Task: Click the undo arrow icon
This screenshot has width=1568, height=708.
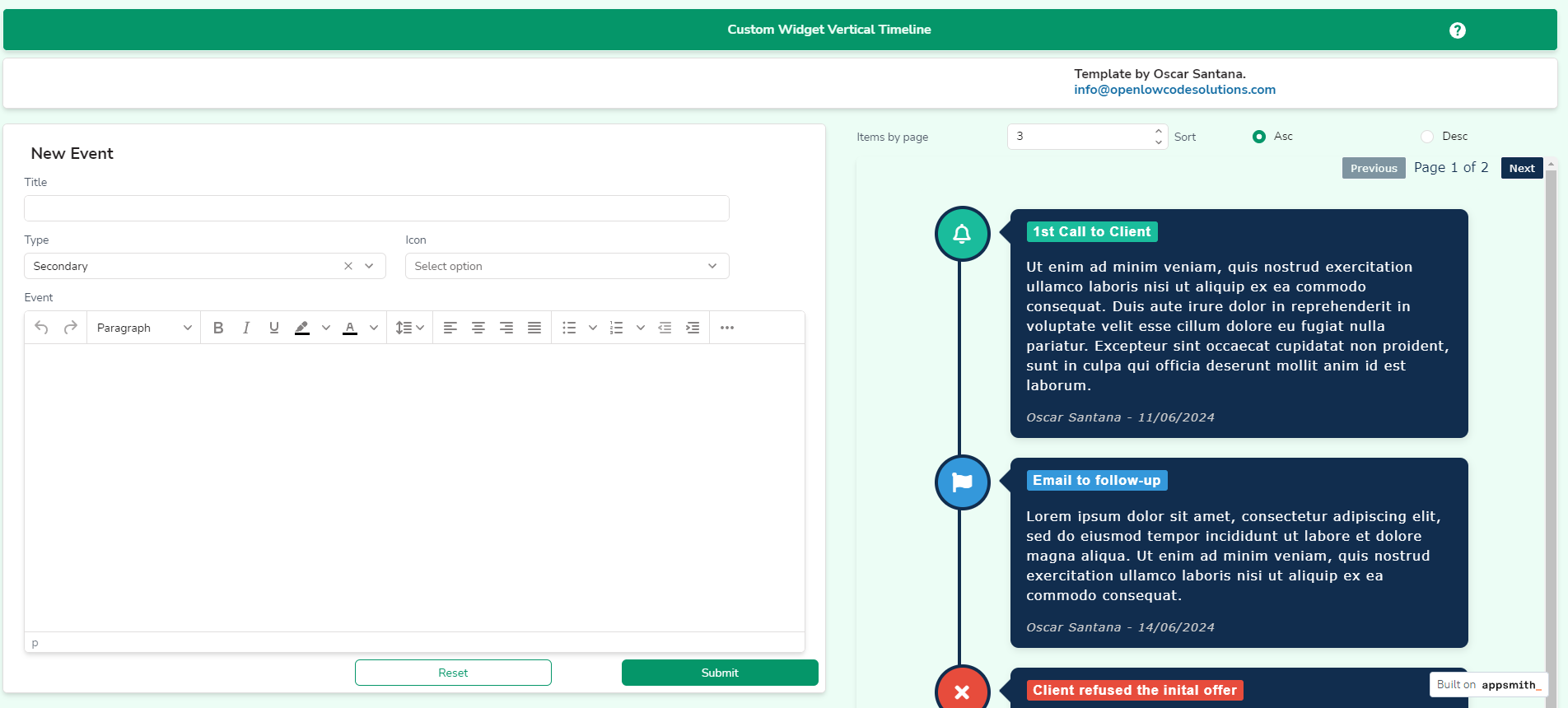Action: click(x=41, y=328)
